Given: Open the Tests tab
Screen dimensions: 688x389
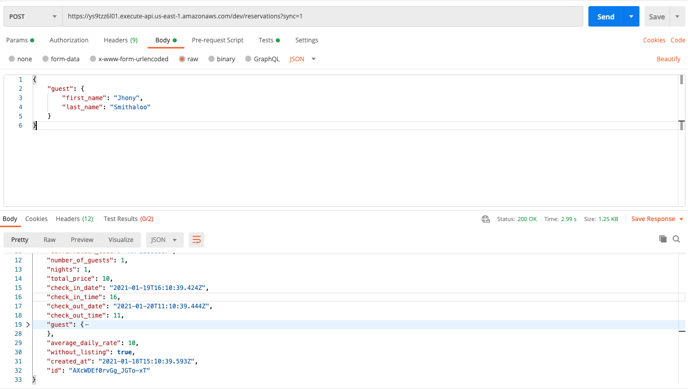Looking at the screenshot, I should [x=269, y=40].
